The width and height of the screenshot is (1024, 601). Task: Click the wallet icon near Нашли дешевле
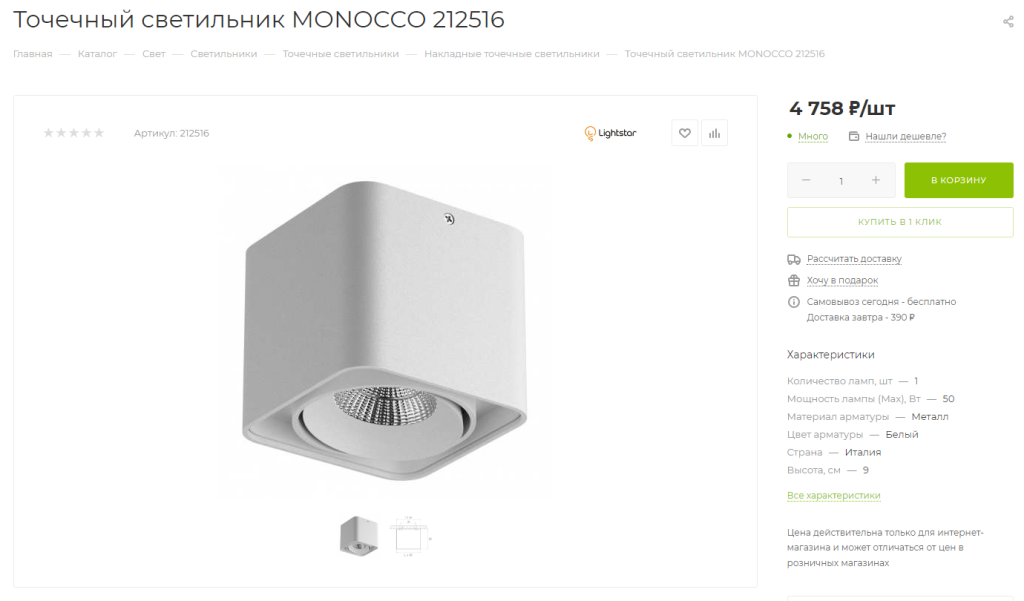point(854,136)
